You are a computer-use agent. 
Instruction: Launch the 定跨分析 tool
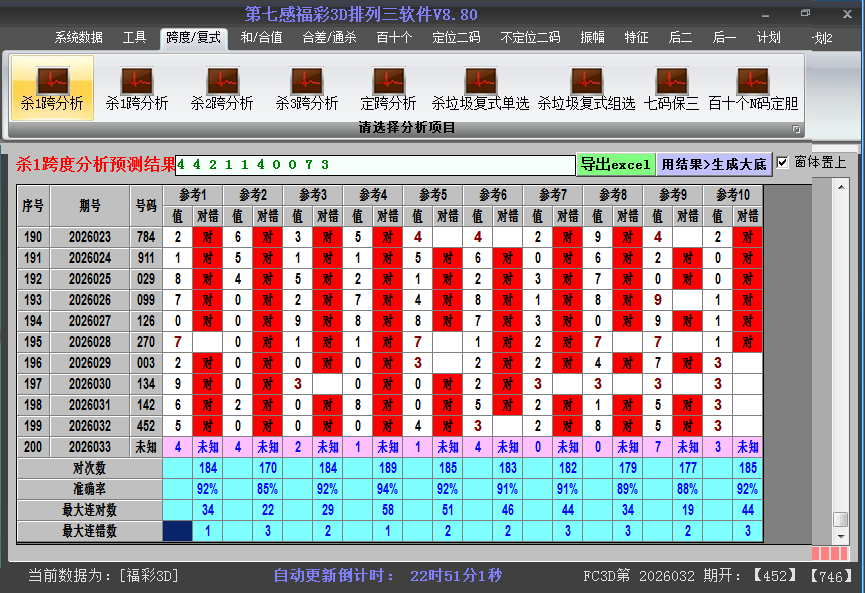point(388,88)
